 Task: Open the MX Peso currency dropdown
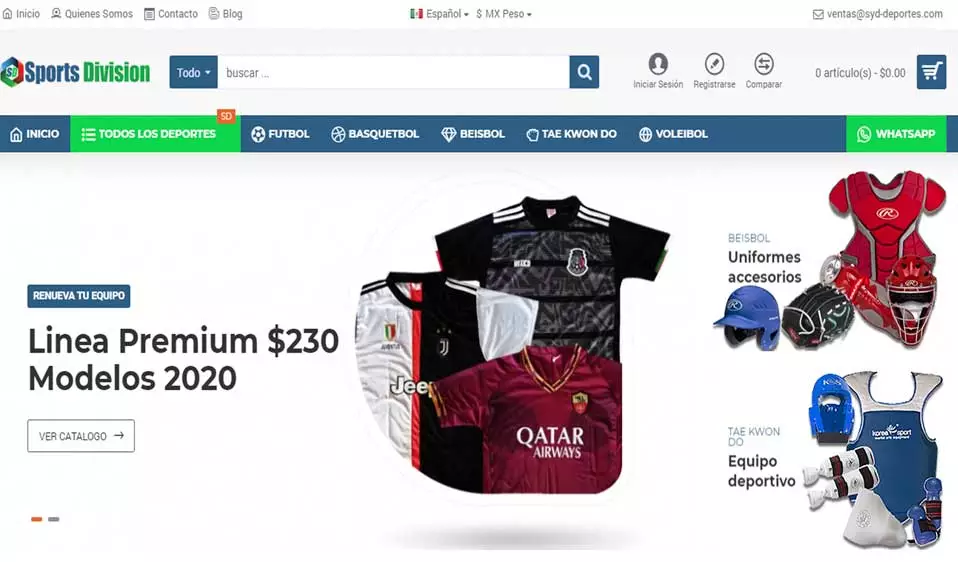tap(504, 13)
